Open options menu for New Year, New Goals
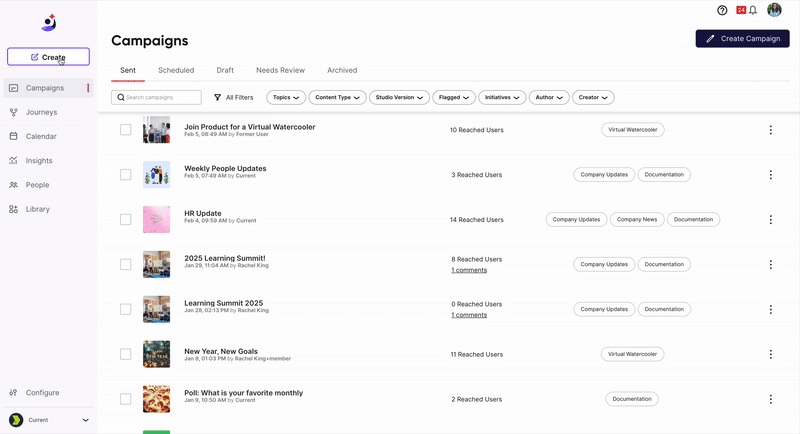Viewport: 800px width, 434px height. coord(770,354)
